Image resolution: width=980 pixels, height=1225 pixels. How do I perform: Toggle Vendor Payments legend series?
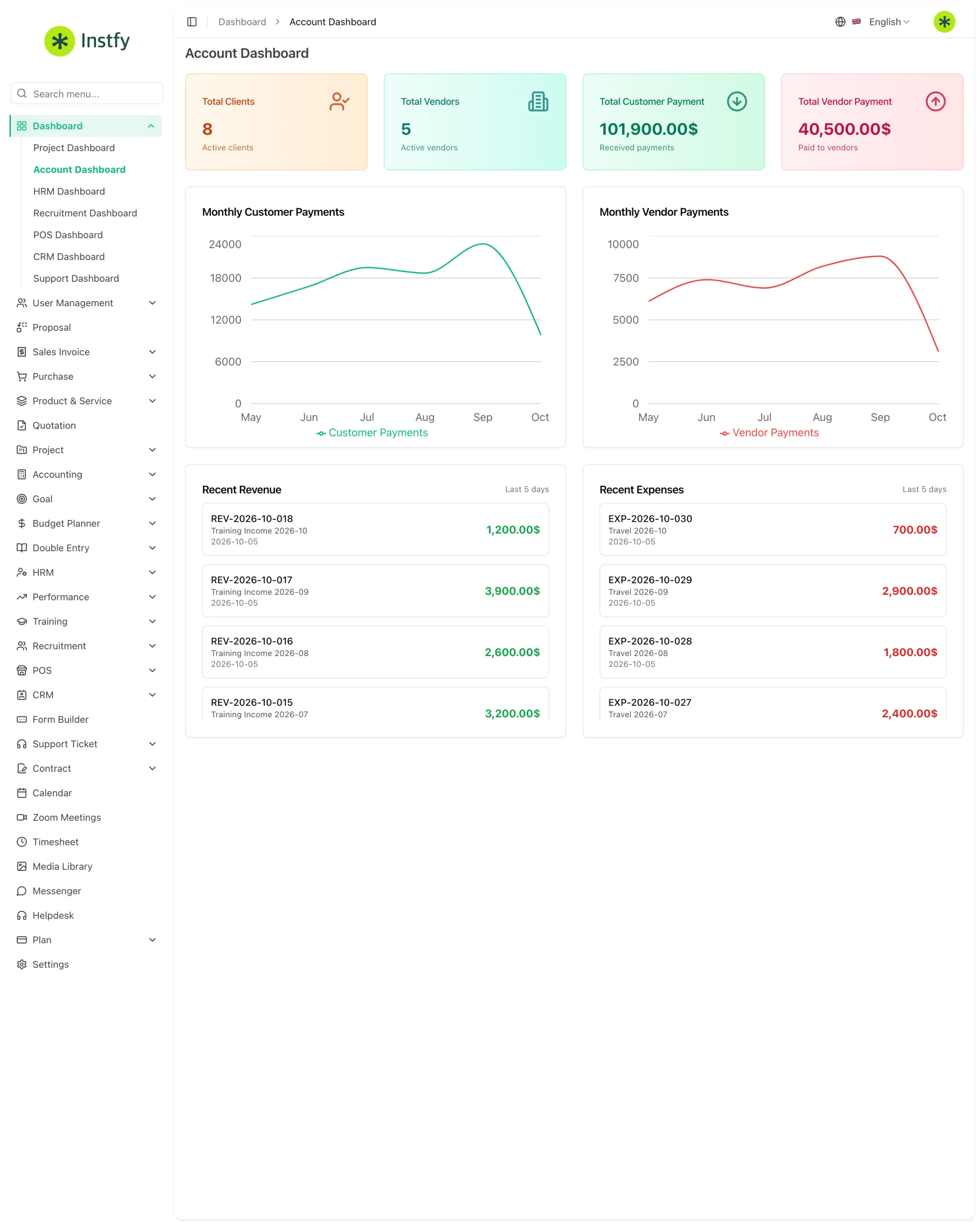tap(769, 432)
